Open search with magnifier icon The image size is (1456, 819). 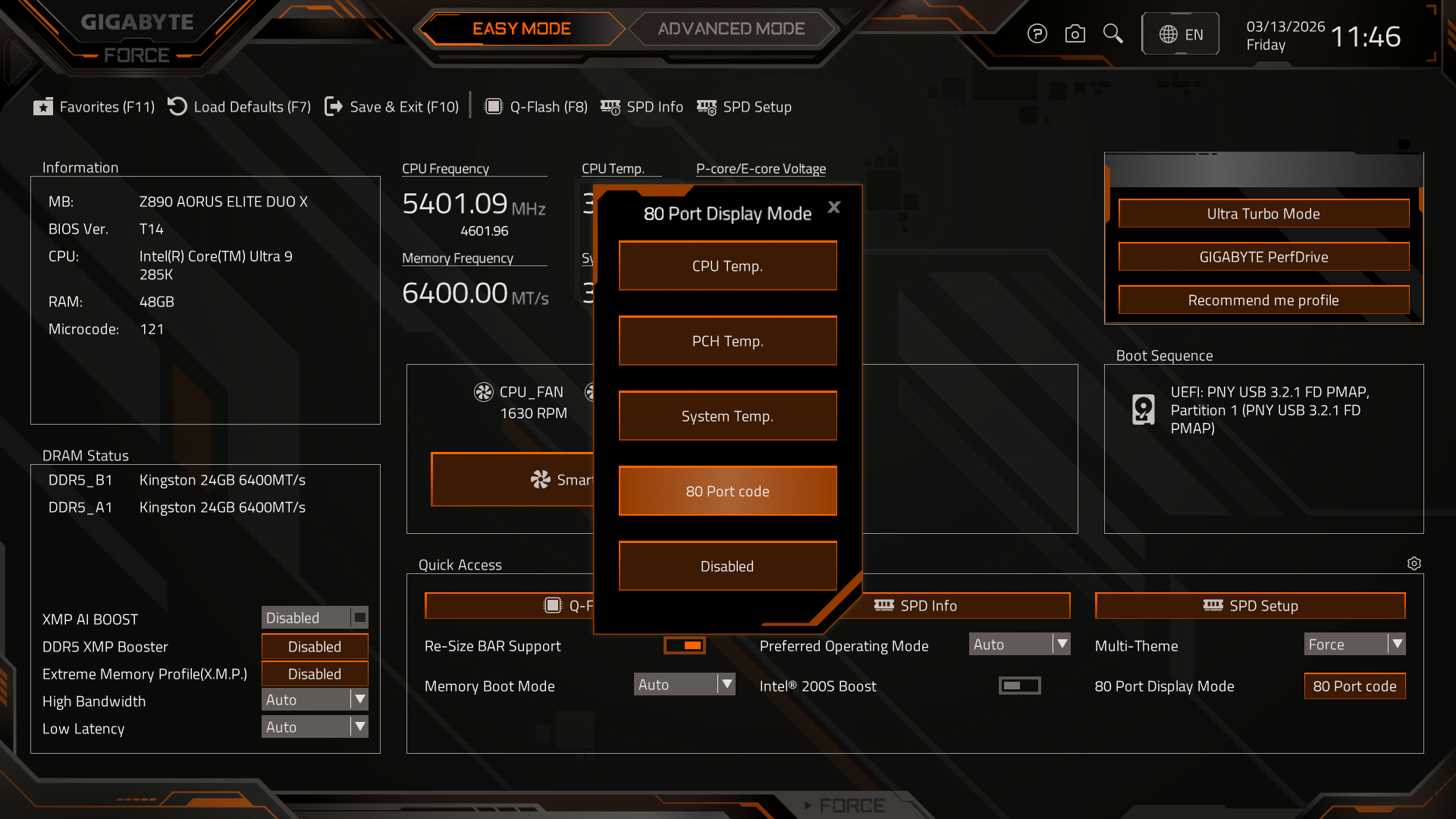pos(1112,34)
